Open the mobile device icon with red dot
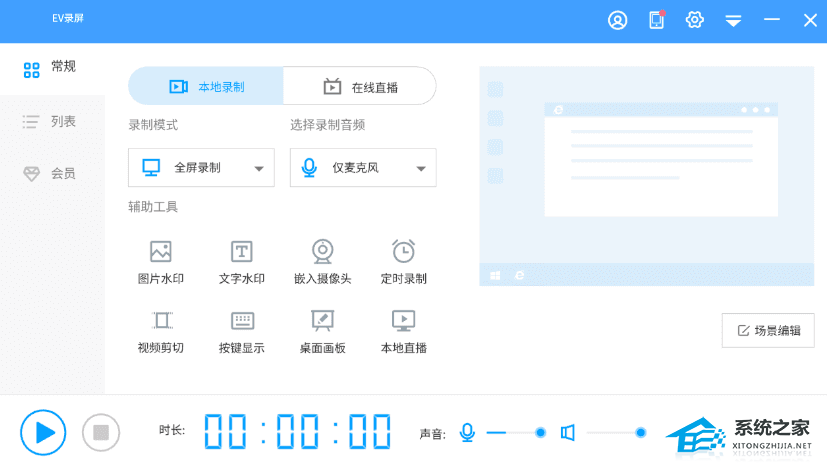 click(657, 20)
